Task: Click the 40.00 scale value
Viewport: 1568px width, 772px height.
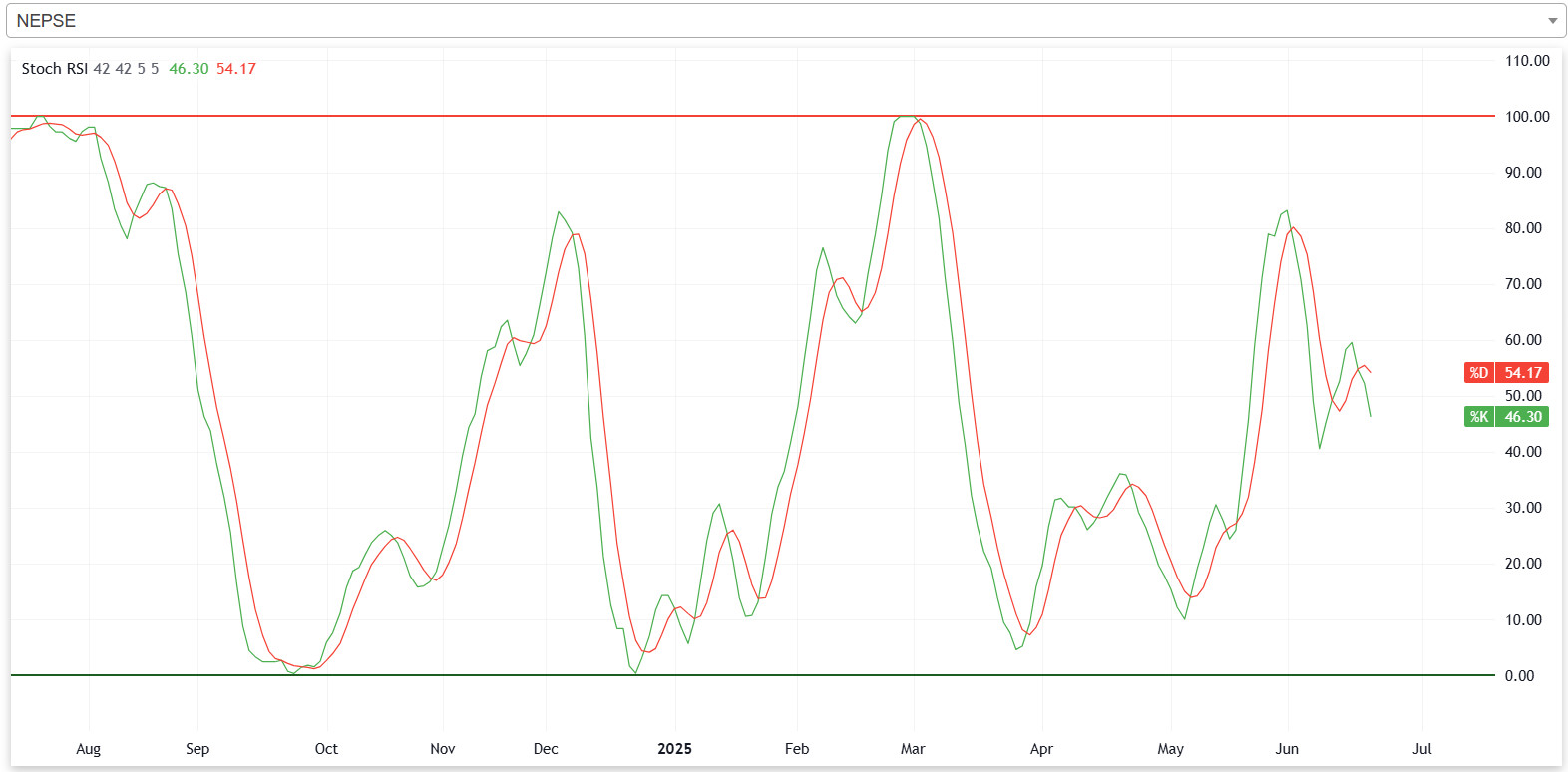Action: 1523,452
